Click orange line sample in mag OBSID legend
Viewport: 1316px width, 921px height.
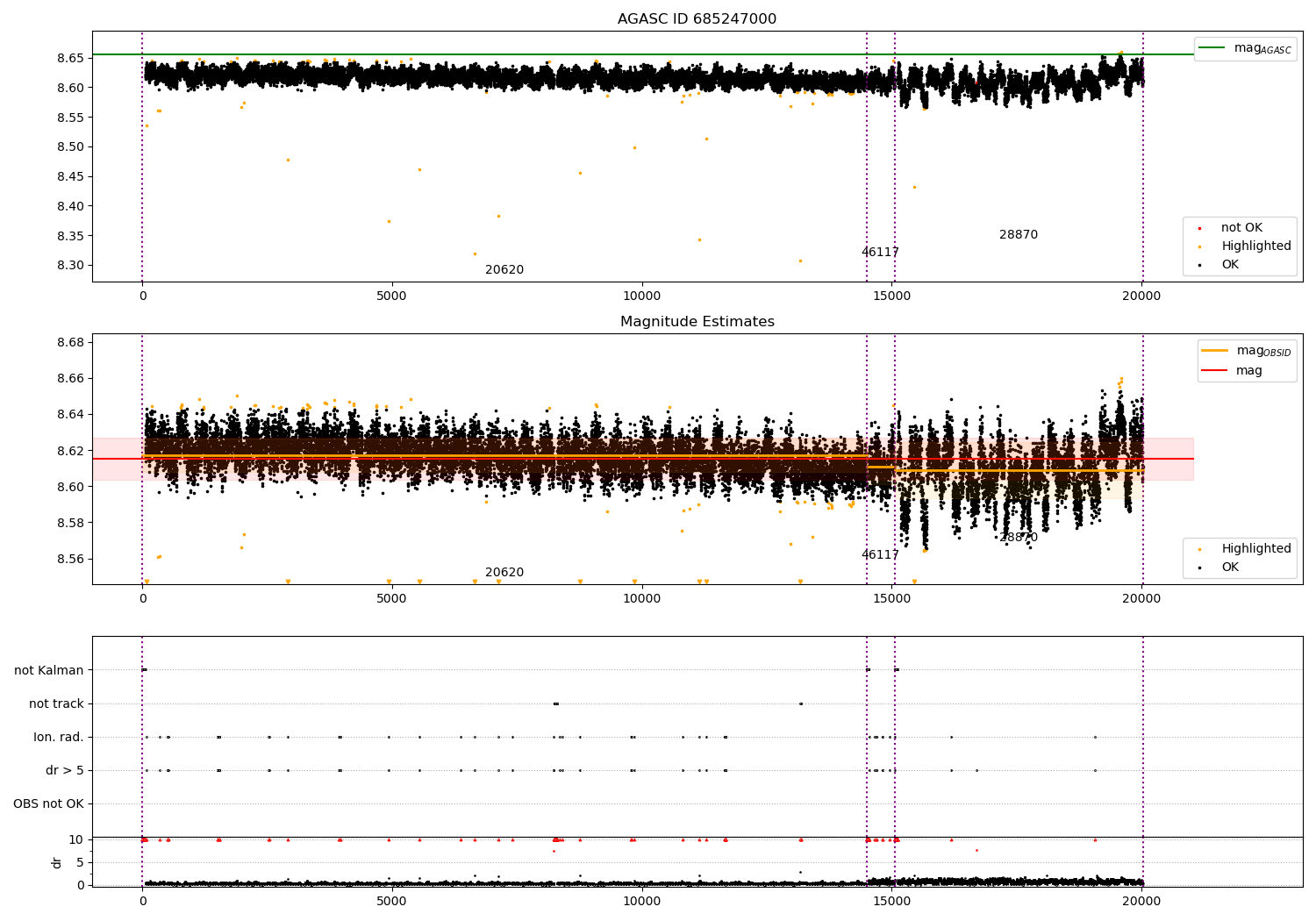(1215, 351)
